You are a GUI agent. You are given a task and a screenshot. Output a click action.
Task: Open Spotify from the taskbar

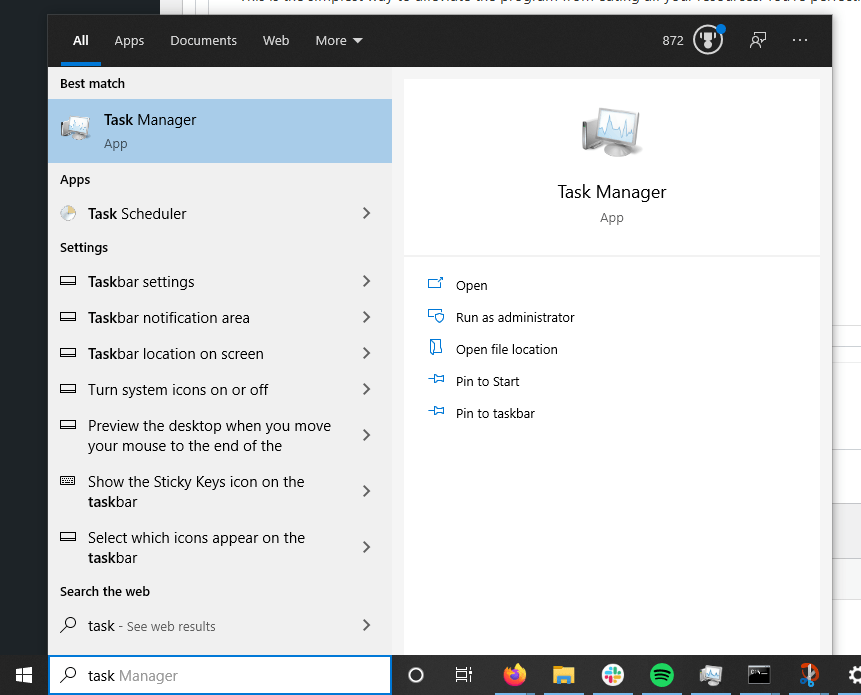[661, 675]
